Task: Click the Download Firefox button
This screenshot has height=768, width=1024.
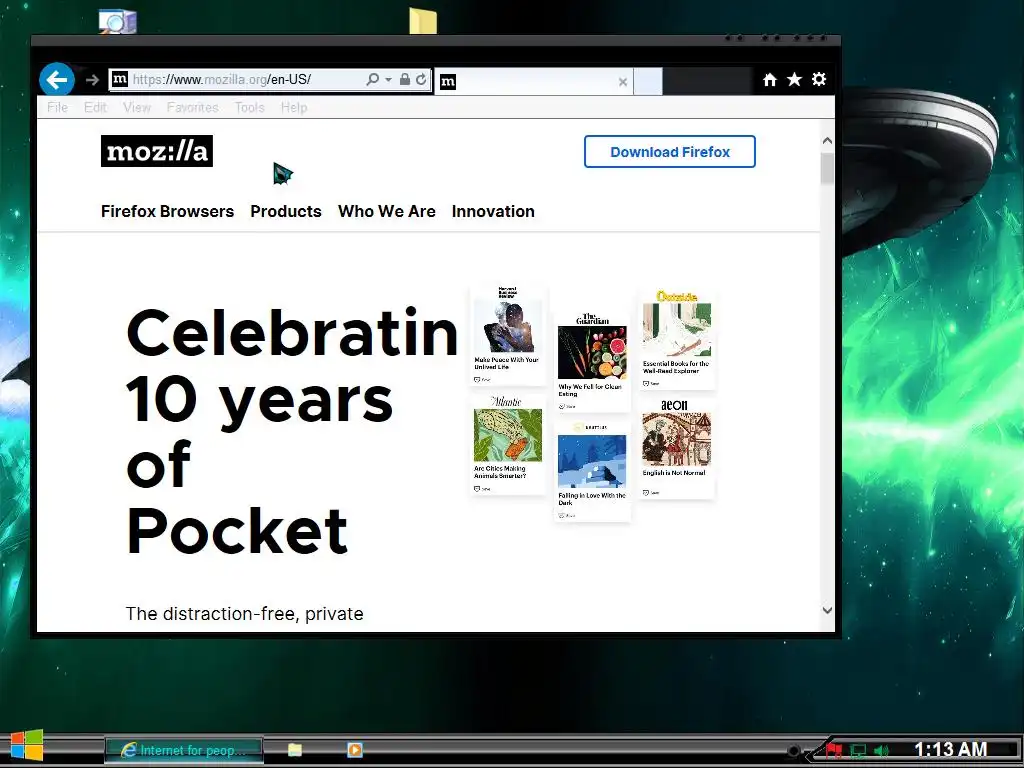Action: click(670, 152)
